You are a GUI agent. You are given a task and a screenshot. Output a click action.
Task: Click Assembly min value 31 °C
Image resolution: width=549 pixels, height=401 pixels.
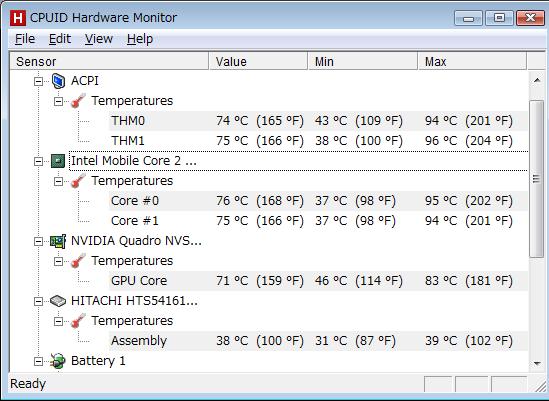pyautogui.click(x=355, y=341)
